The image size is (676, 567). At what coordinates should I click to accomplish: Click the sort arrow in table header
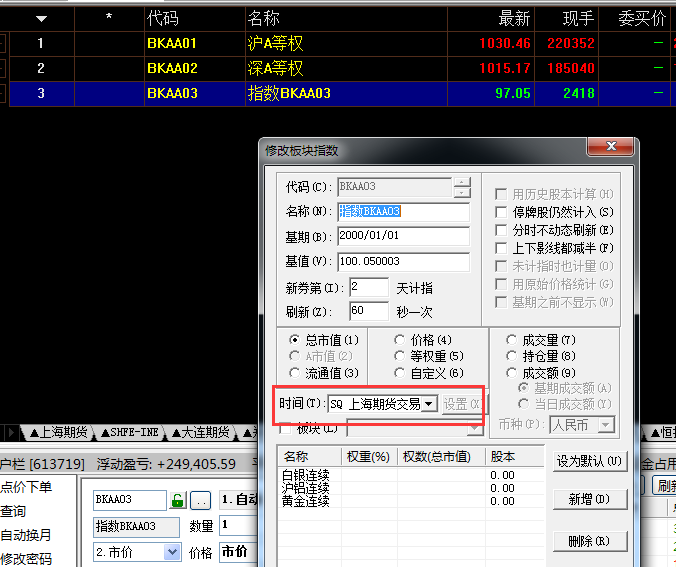41,18
